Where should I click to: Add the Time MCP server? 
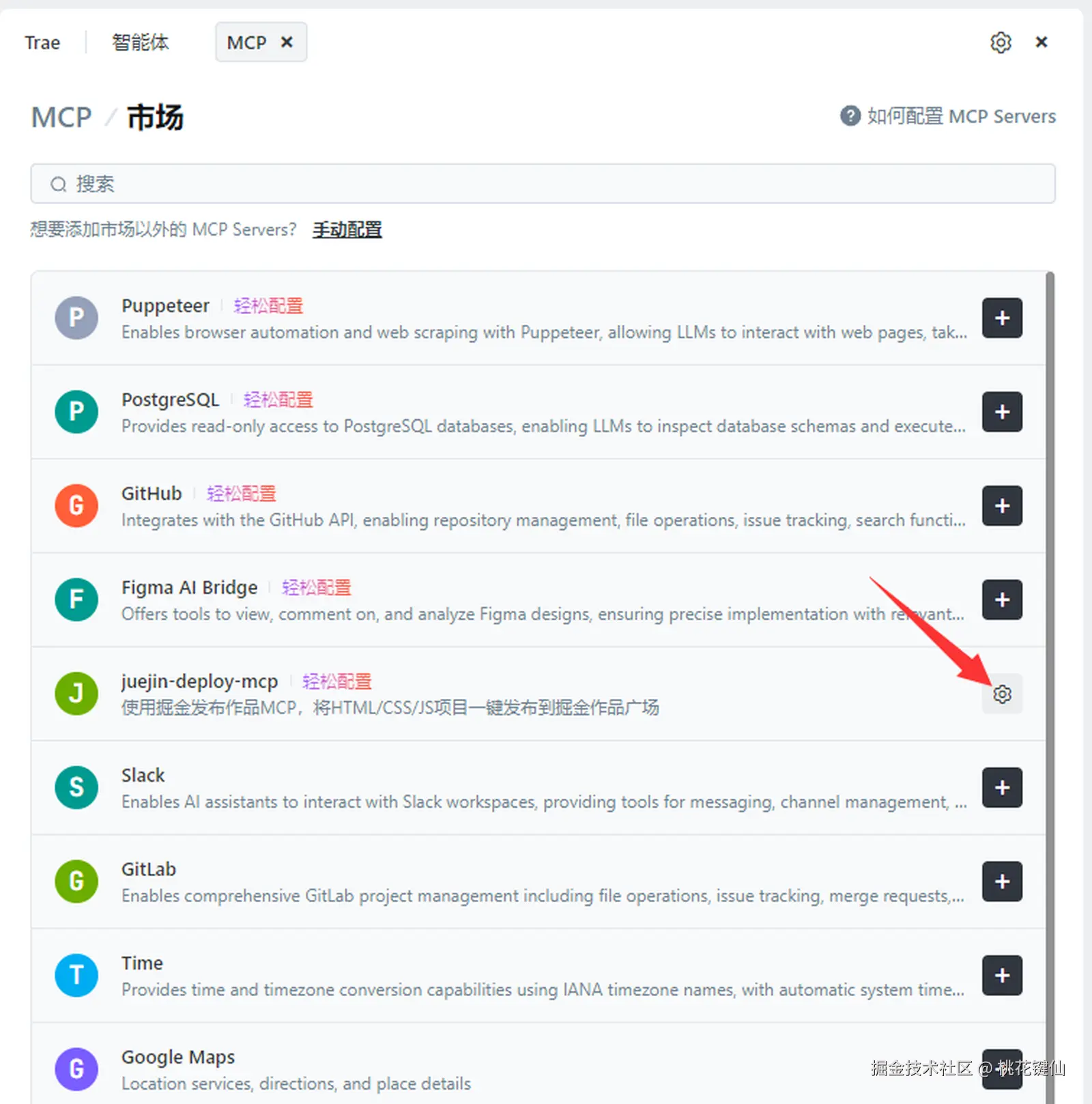pos(1002,975)
